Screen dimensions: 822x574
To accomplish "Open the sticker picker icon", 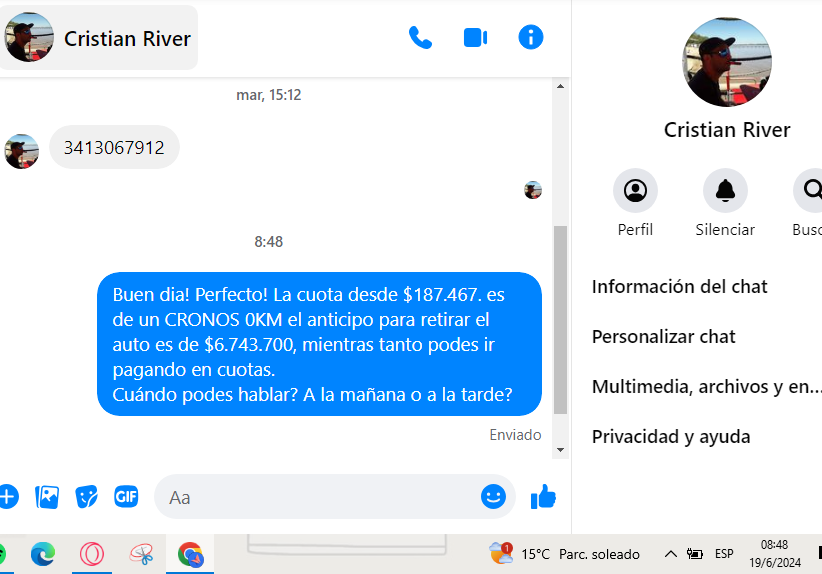I will tap(86, 496).
